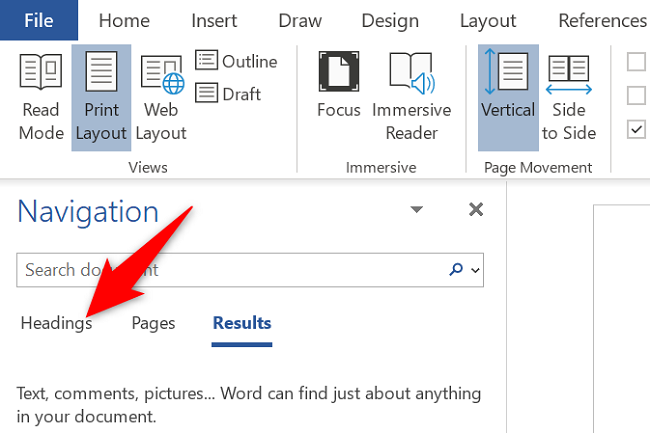Show the Headings tab in Navigation
Image resolution: width=650 pixels, height=433 pixels.
56,323
